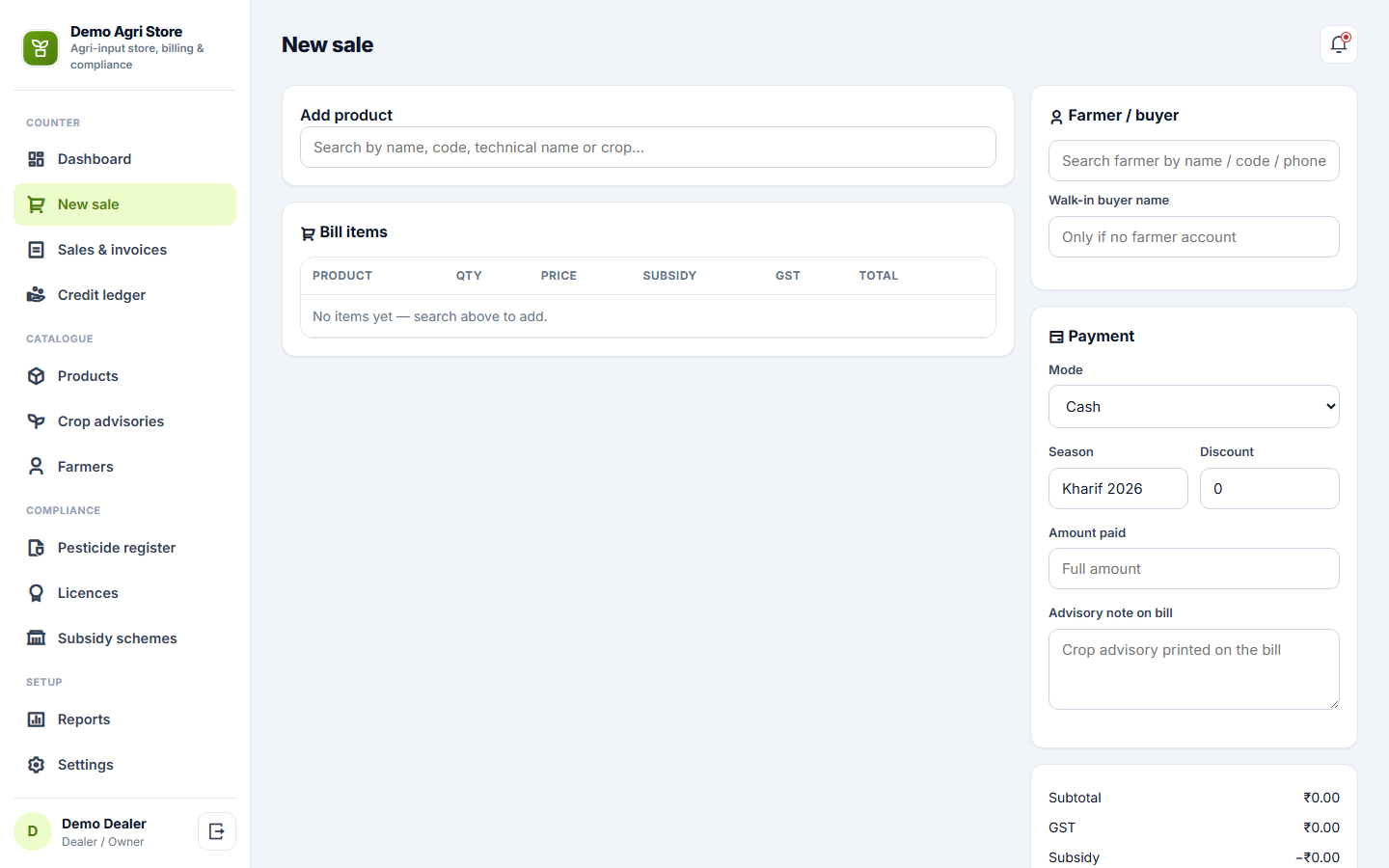Screen dimensions: 1389x868
Task: Click the SUBSIDY column header
Action: [x=669, y=276]
